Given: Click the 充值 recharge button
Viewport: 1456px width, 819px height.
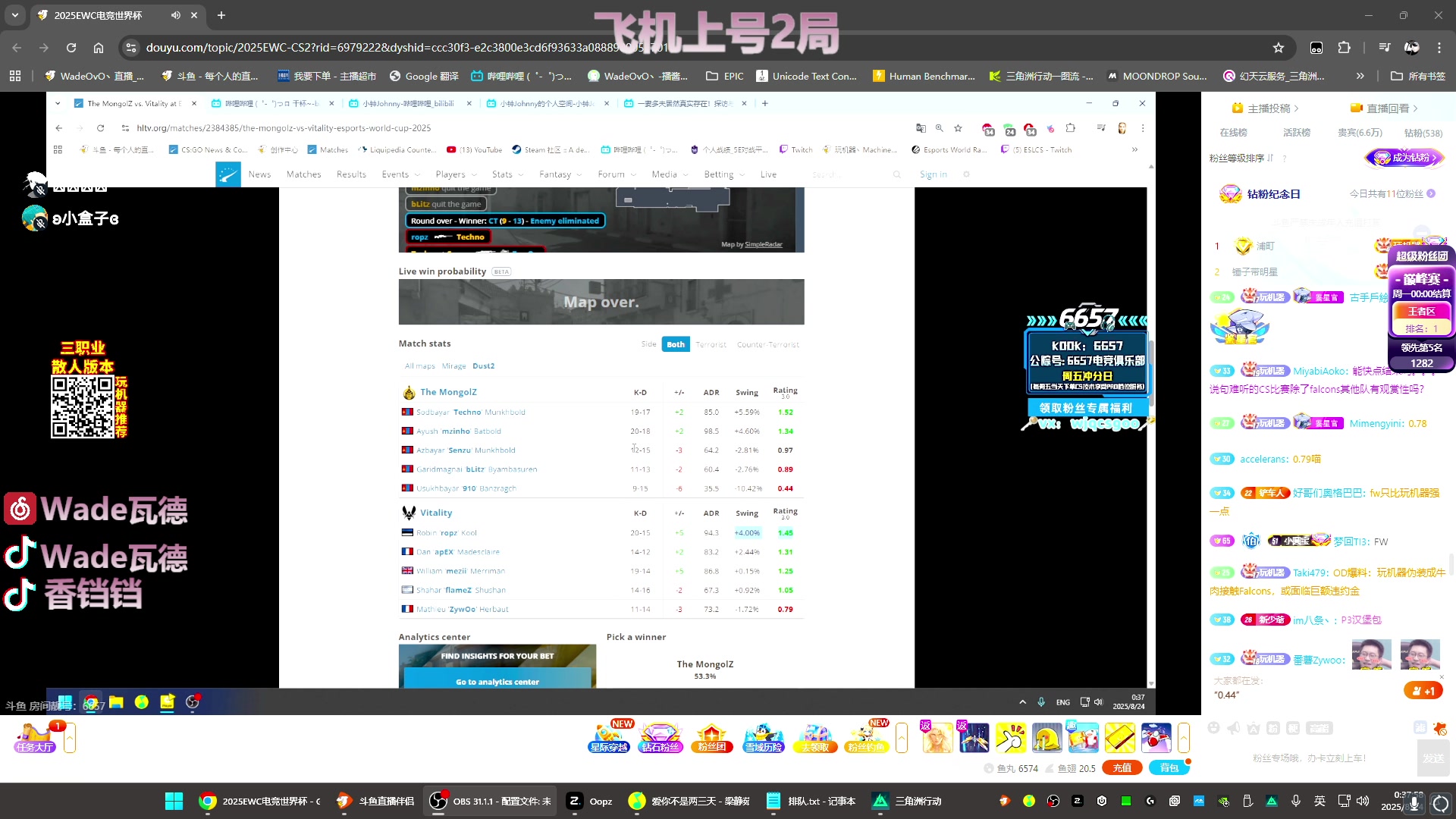Looking at the screenshot, I should point(1122,767).
